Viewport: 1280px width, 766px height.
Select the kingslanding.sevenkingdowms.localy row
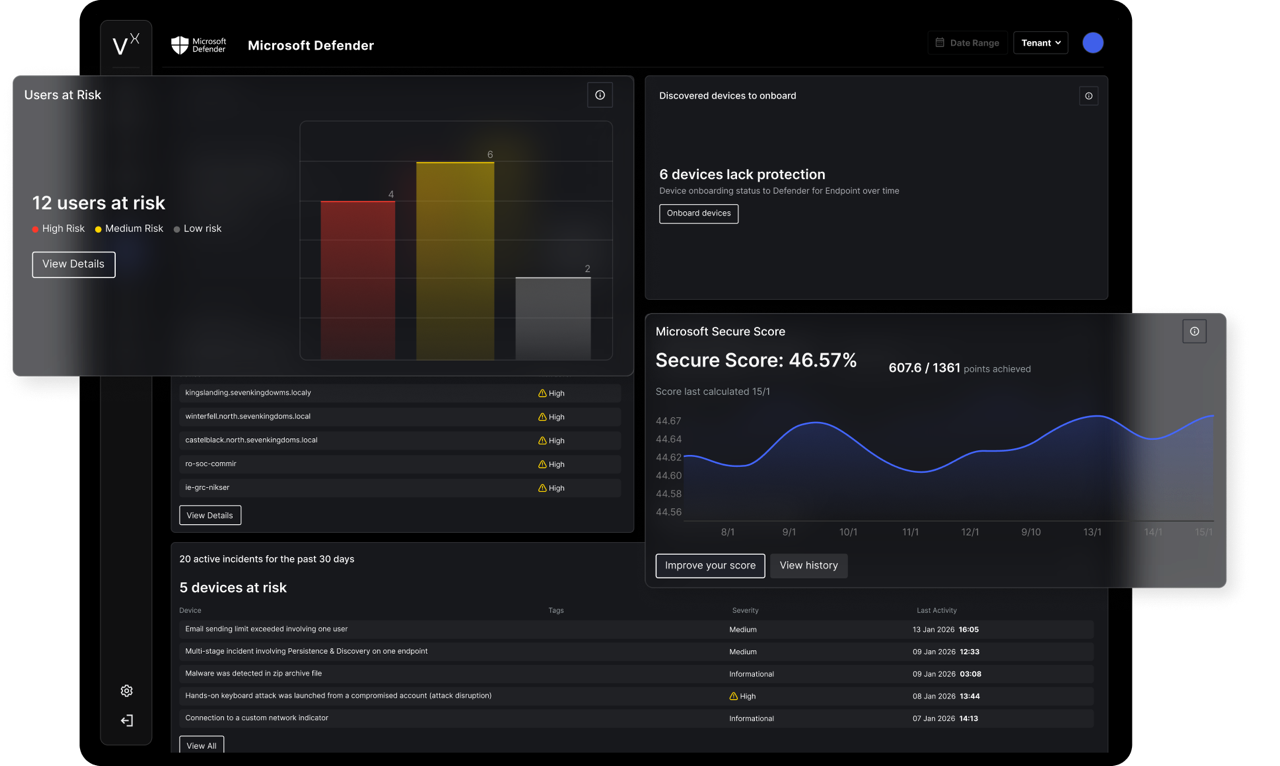pyautogui.click(x=400, y=393)
